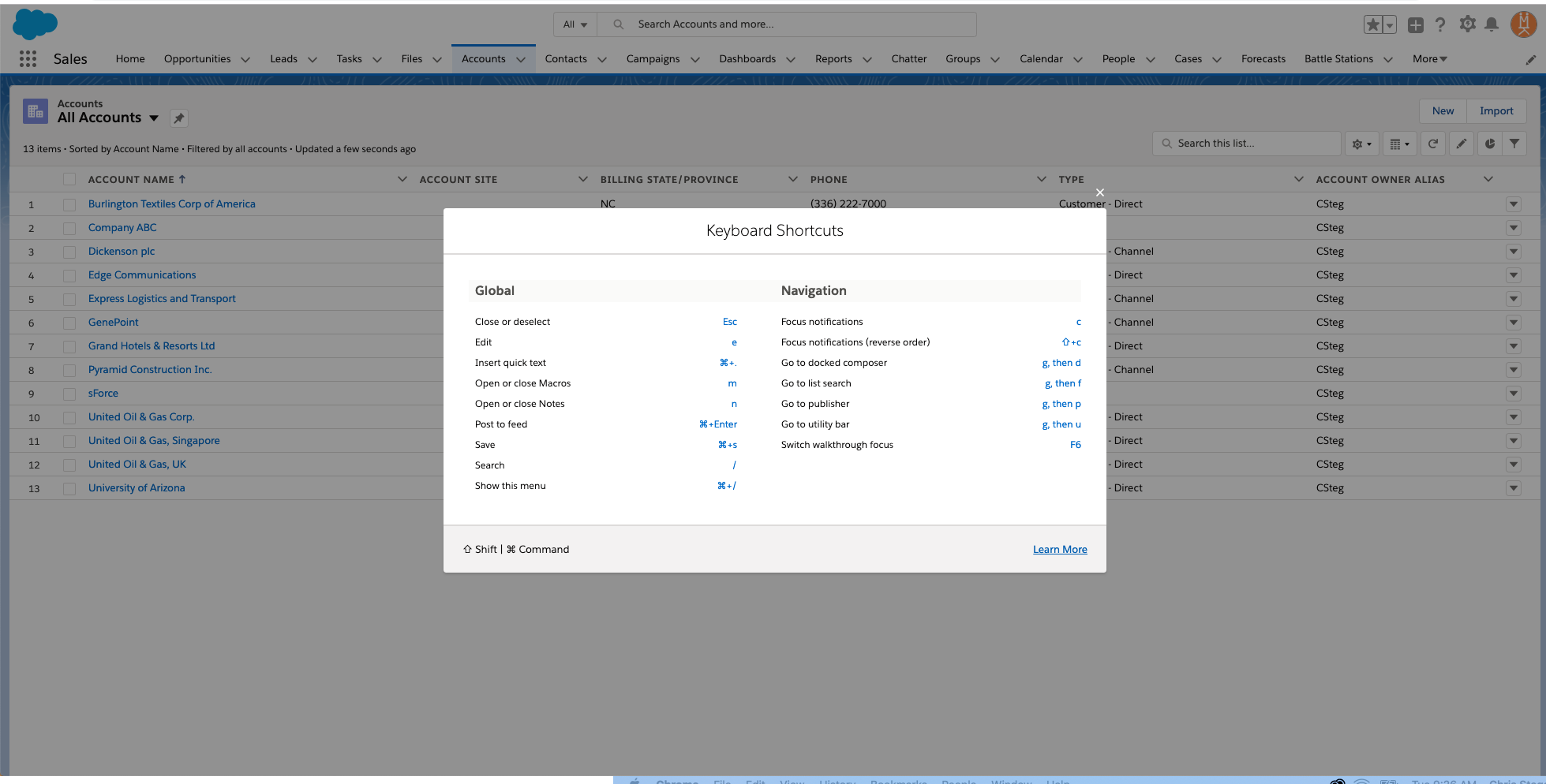View notifications via the bell icon
Image resolution: width=1546 pixels, height=784 pixels.
click(x=1492, y=24)
